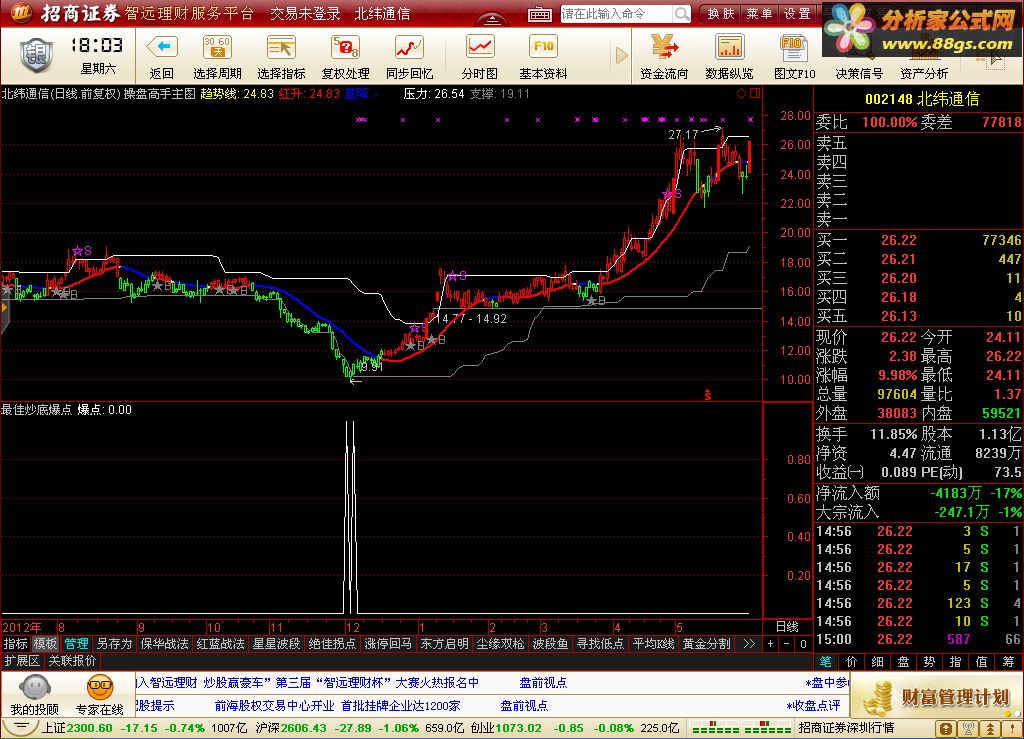Select the 星星波段 template
The width and height of the screenshot is (1024, 739).
pos(276,644)
